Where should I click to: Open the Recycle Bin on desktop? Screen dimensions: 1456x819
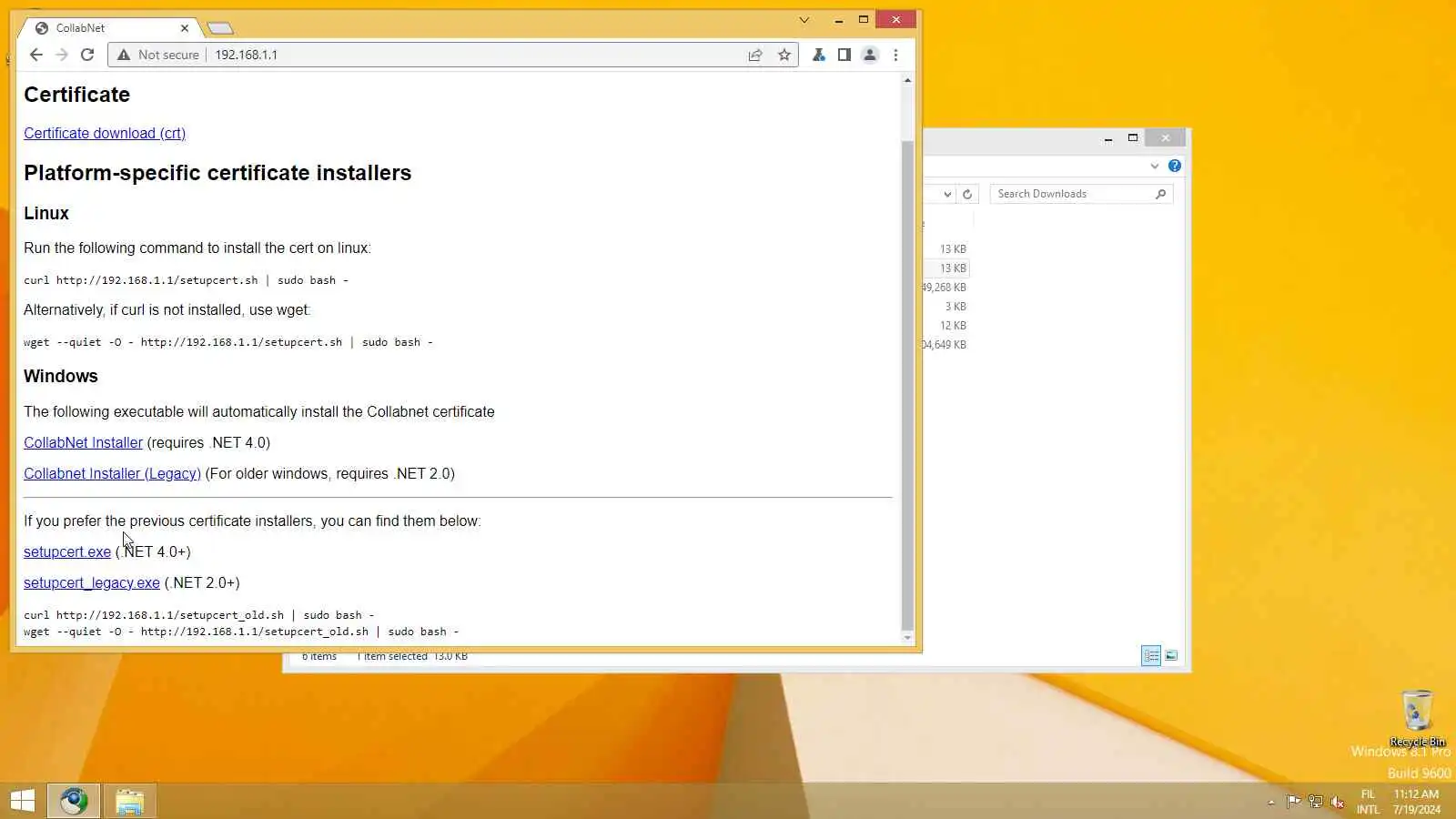(1417, 719)
